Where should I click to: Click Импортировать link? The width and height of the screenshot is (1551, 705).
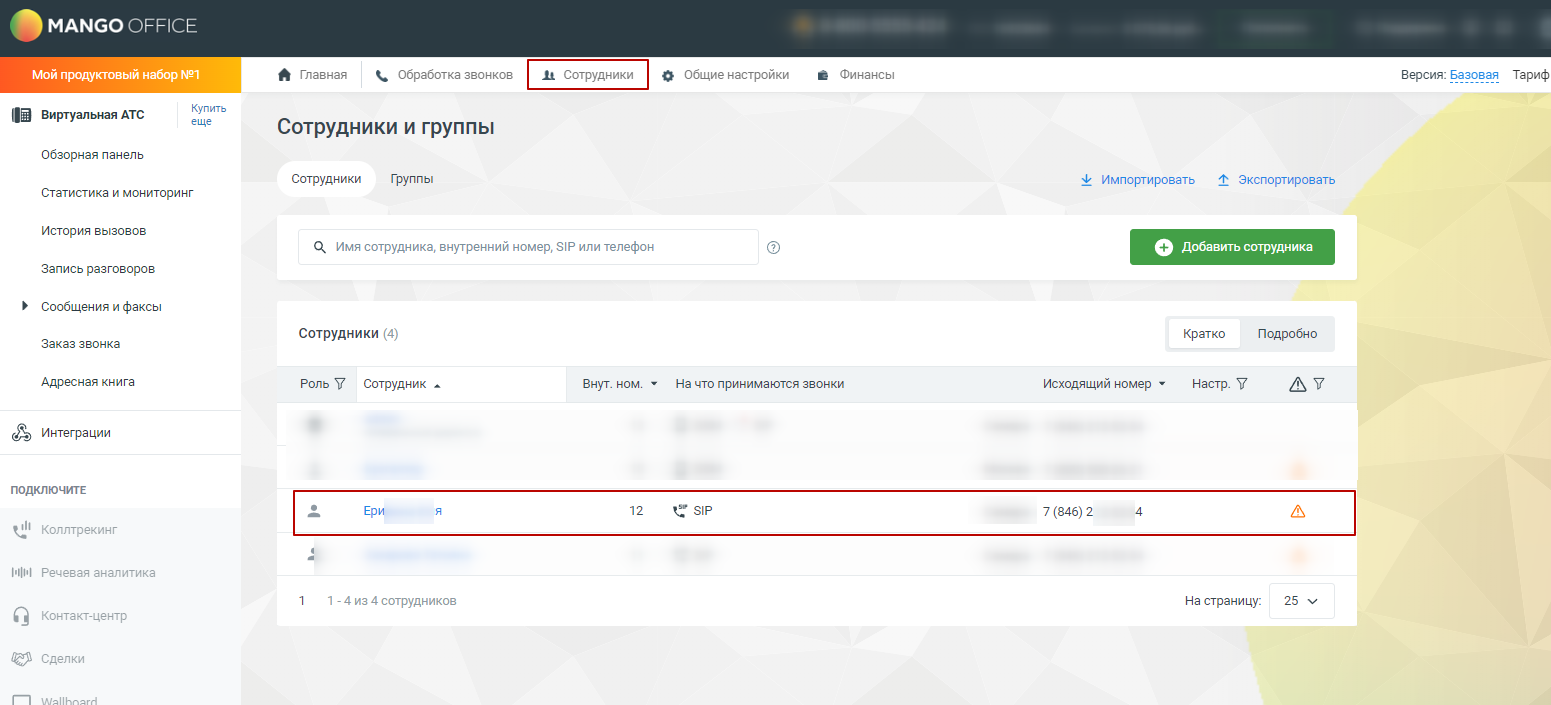1137,180
